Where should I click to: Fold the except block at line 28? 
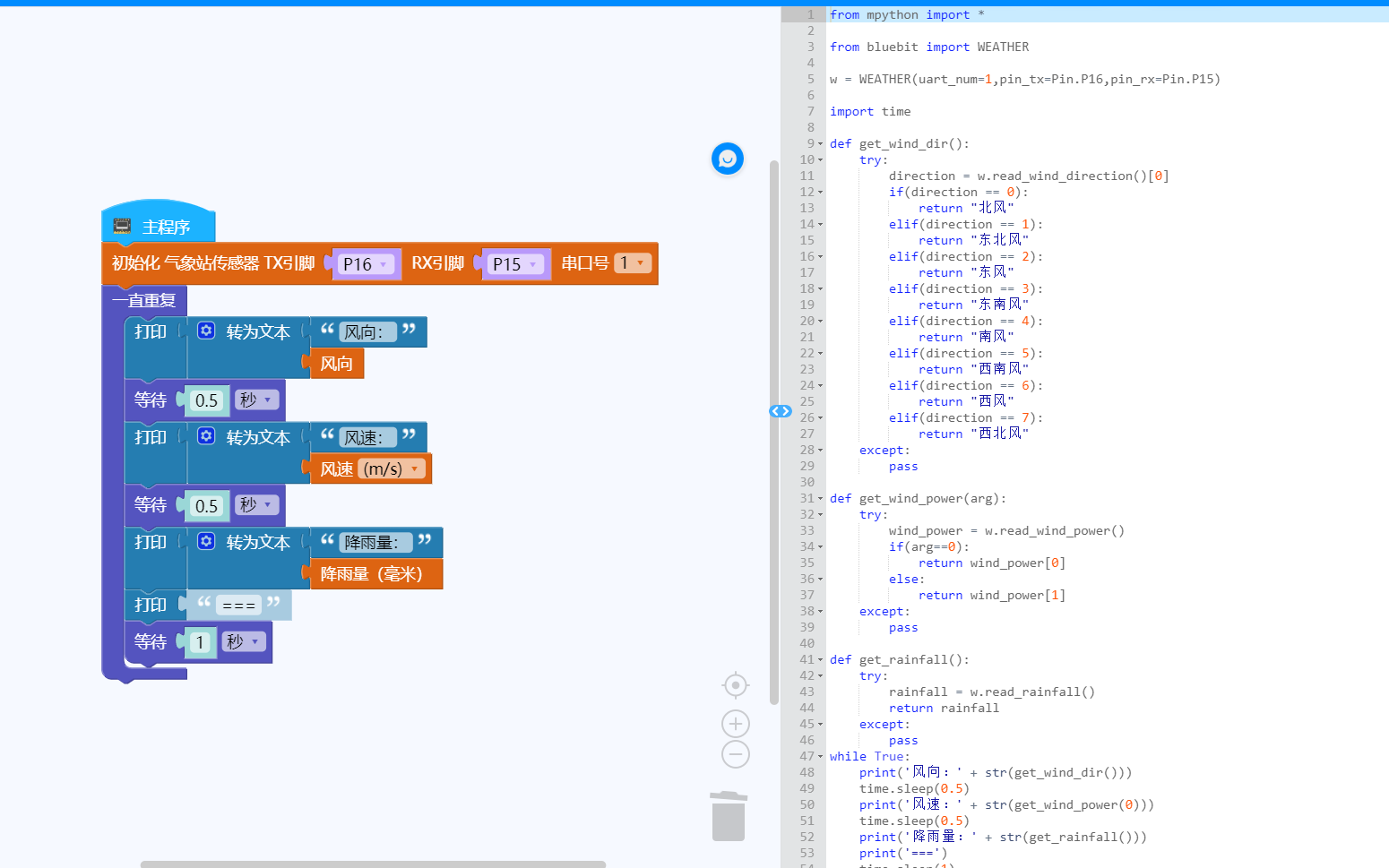(820, 451)
